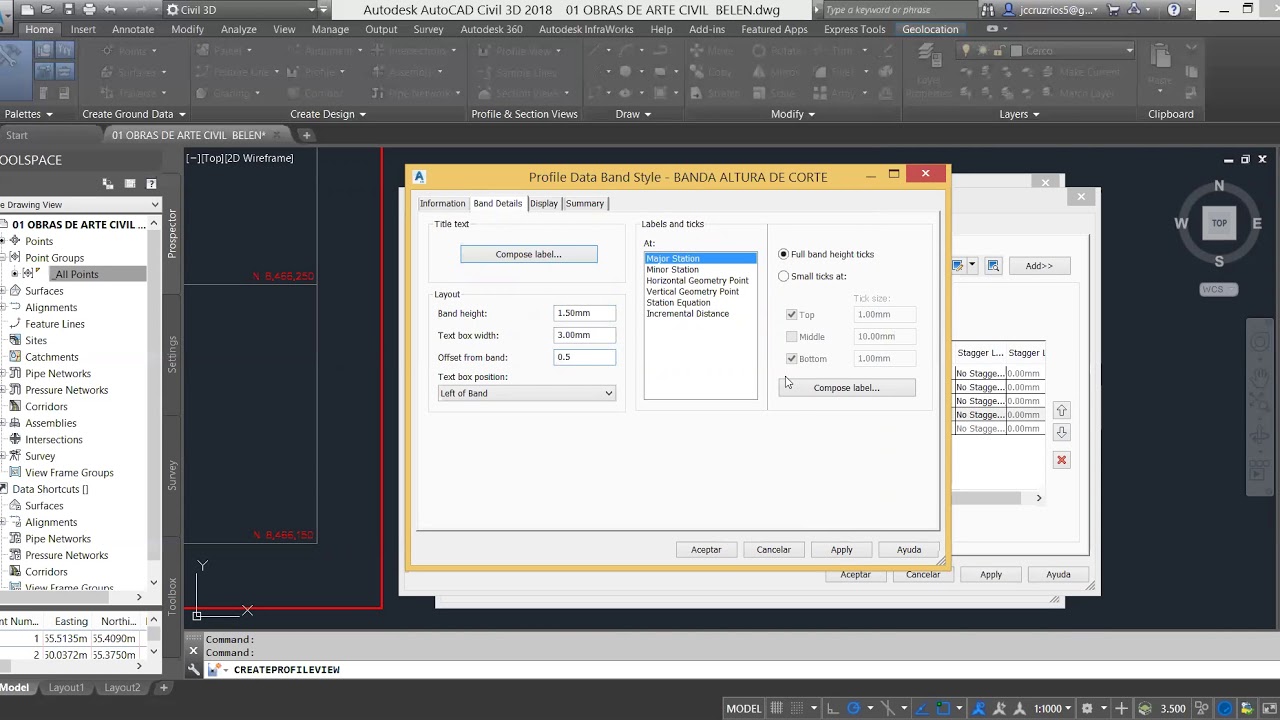Toggle the Top tick checkbox
The image size is (1280, 720).
[x=792, y=314]
